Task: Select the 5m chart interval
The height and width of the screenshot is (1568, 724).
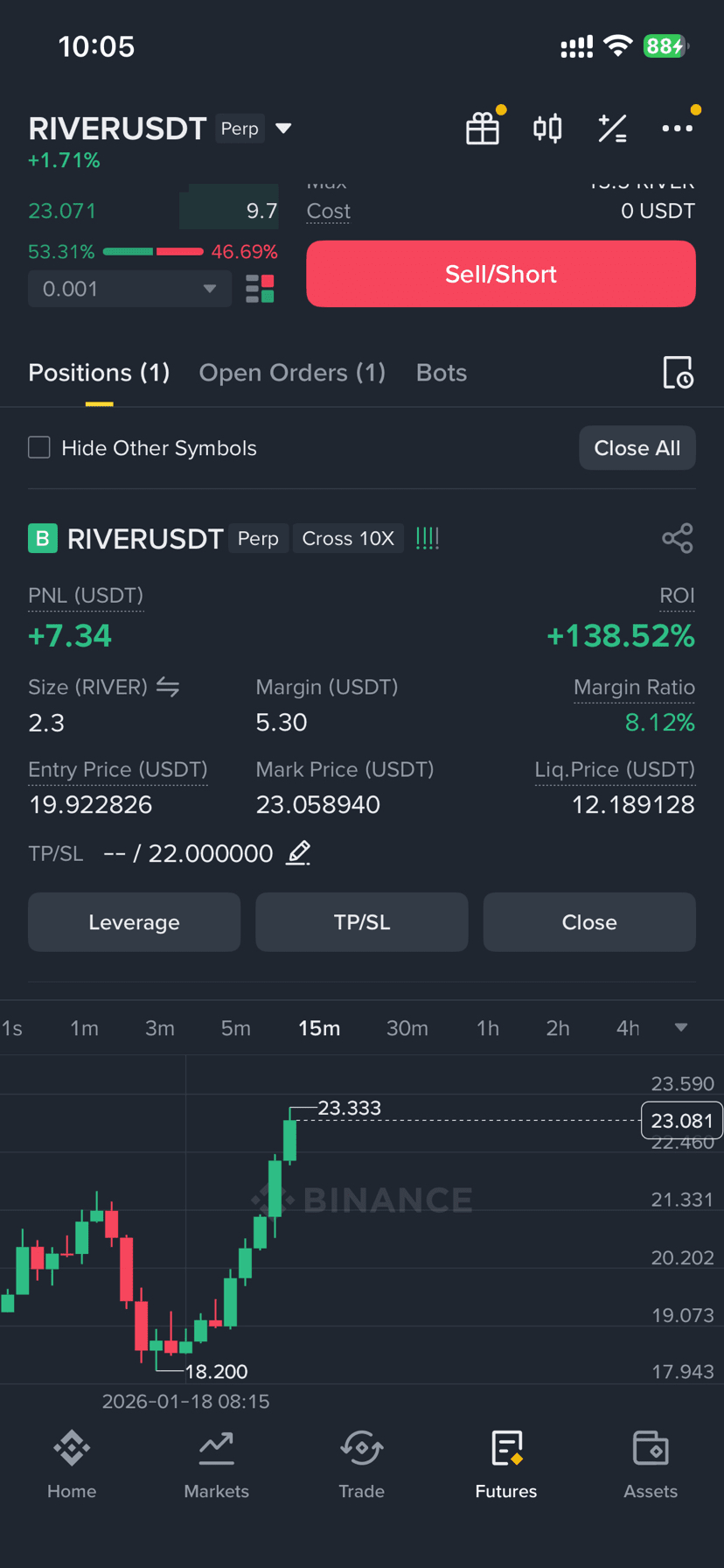Action: (x=235, y=1028)
